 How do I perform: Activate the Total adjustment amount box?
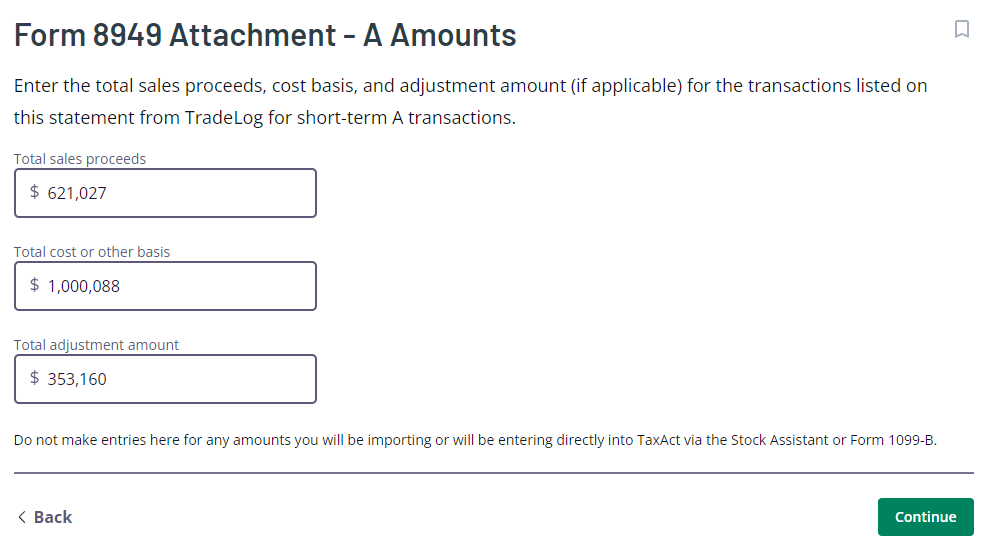click(165, 379)
